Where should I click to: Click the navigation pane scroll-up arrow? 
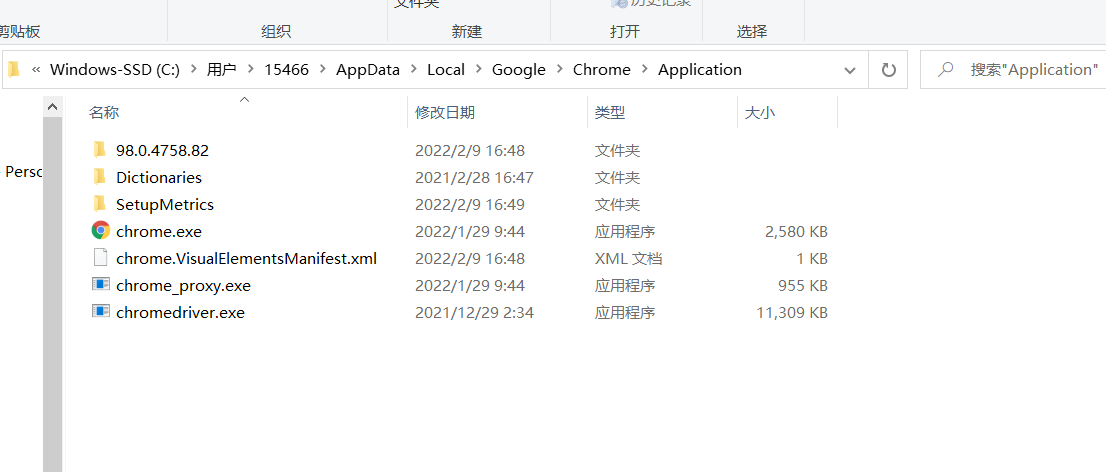click(x=52, y=107)
